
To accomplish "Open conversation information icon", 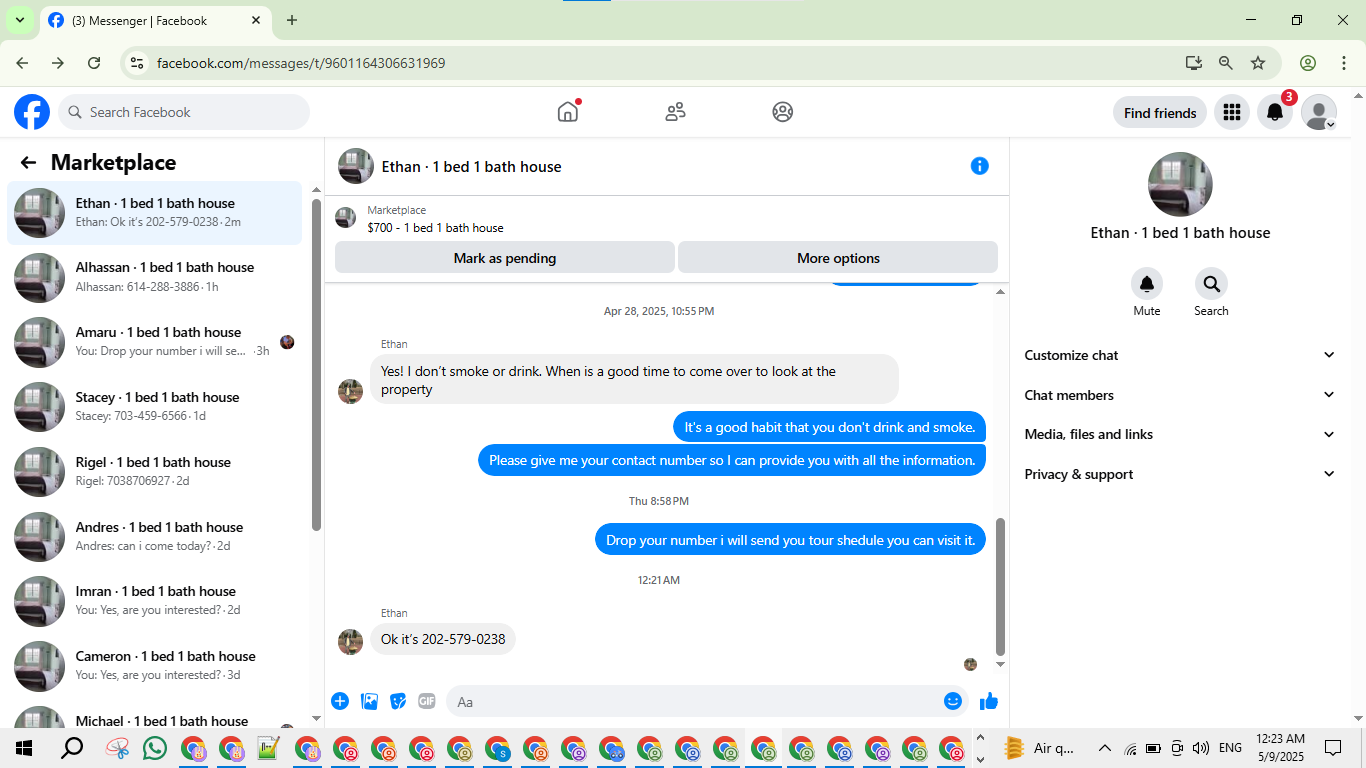I will click(980, 166).
